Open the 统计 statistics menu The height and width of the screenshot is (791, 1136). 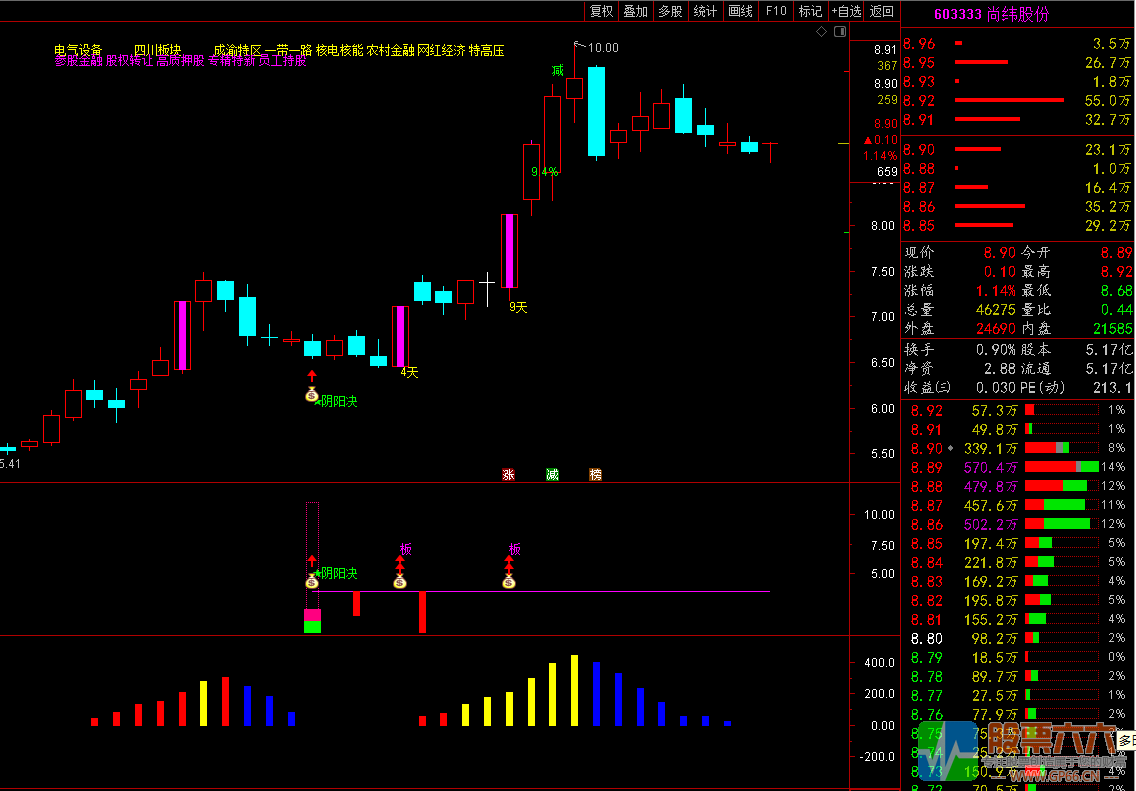point(705,11)
